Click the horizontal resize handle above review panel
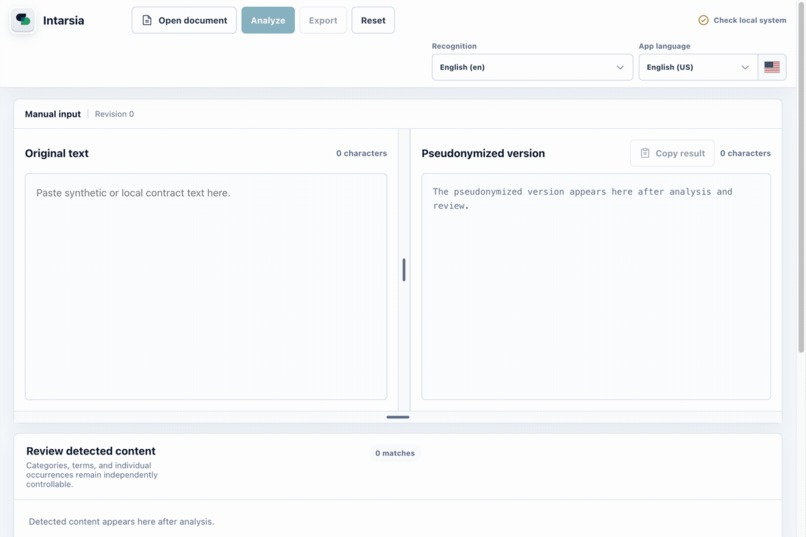The height and width of the screenshot is (537, 806). point(398,417)
